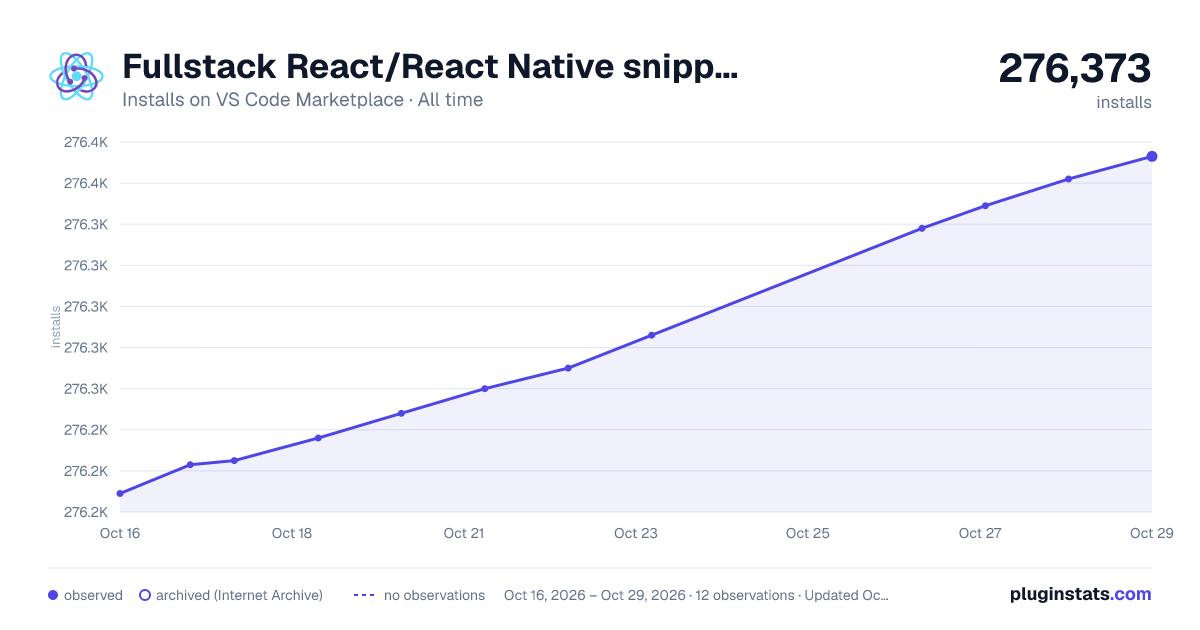Click the first data point at Oct 16
1200x630 pixels.
click(120, 493)
